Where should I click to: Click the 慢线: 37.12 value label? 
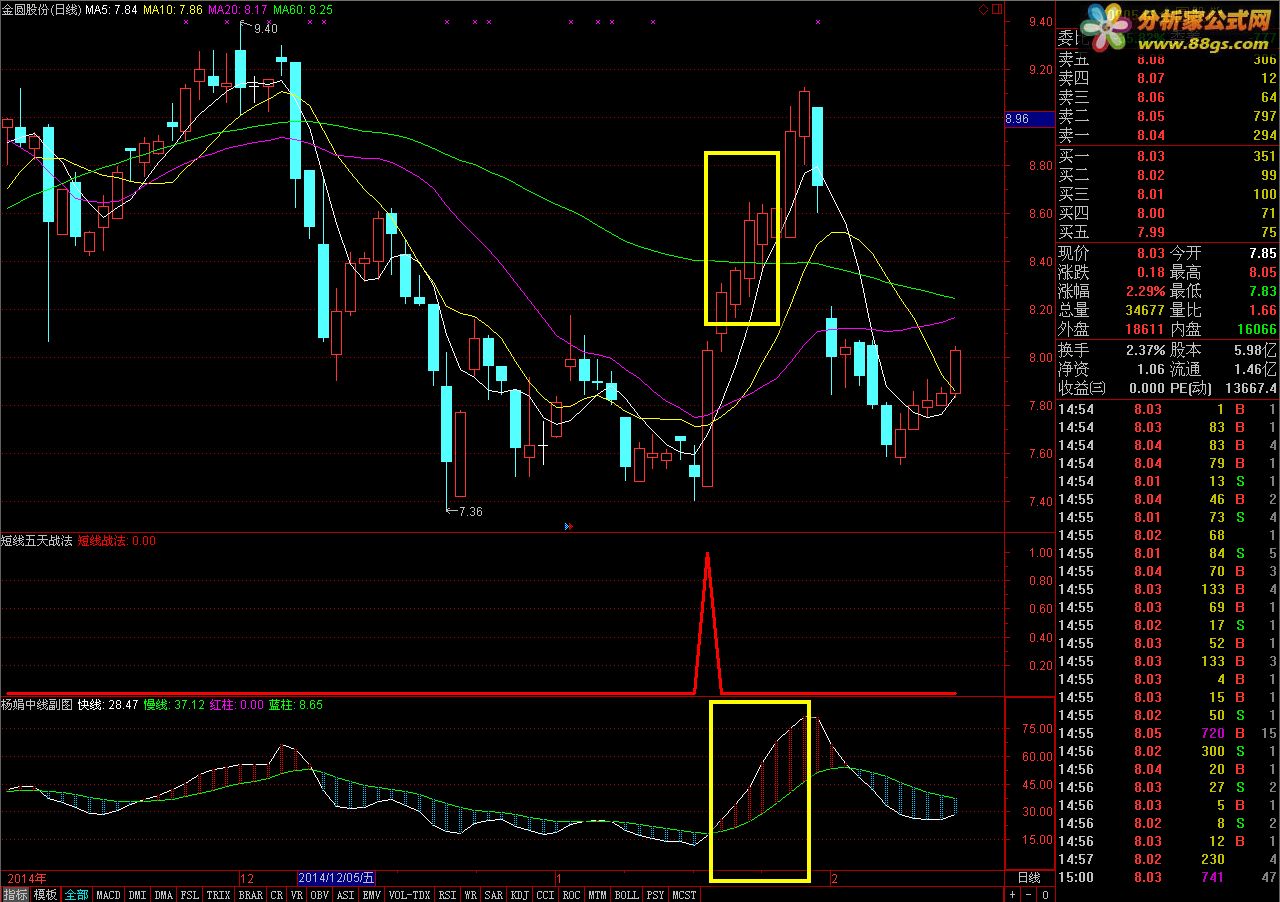174,704
